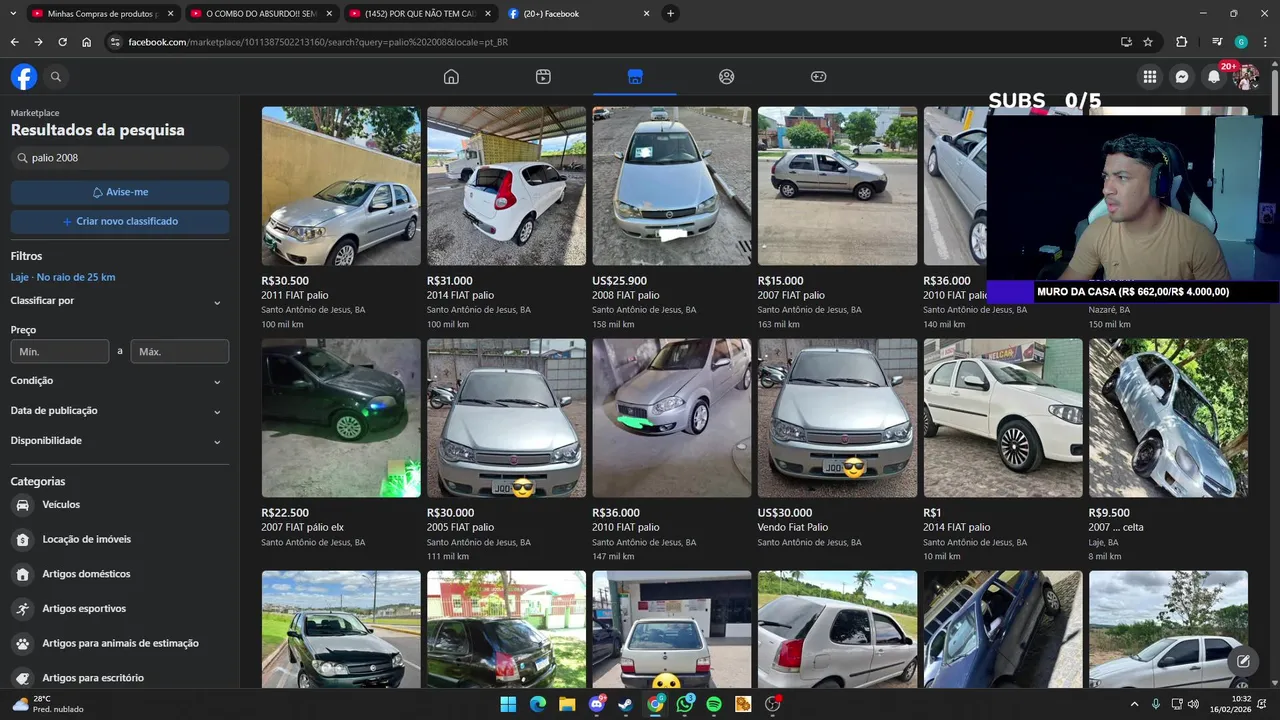The width and height of the screenshot is (1280, 720).
Task: Open WhatsApp from the taskbar
Action: [x=685, y=704]
